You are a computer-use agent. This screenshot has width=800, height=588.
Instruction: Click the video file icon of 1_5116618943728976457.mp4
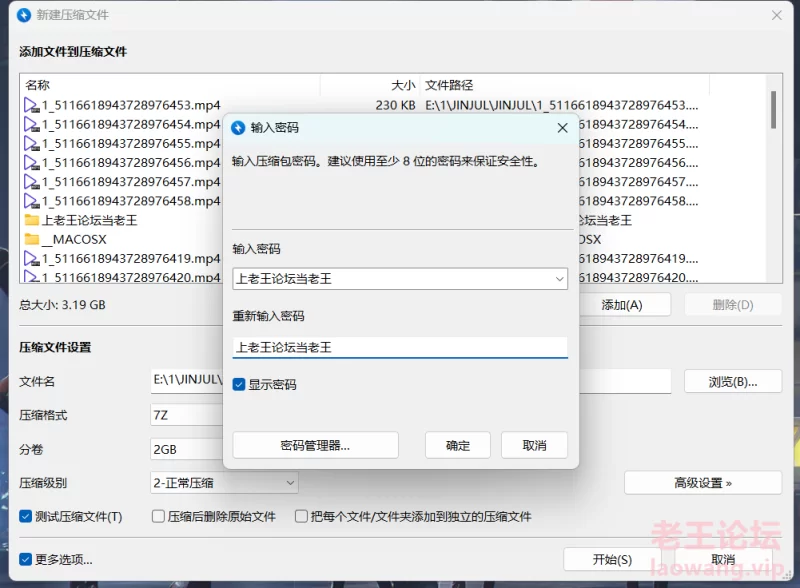[32, 182]
